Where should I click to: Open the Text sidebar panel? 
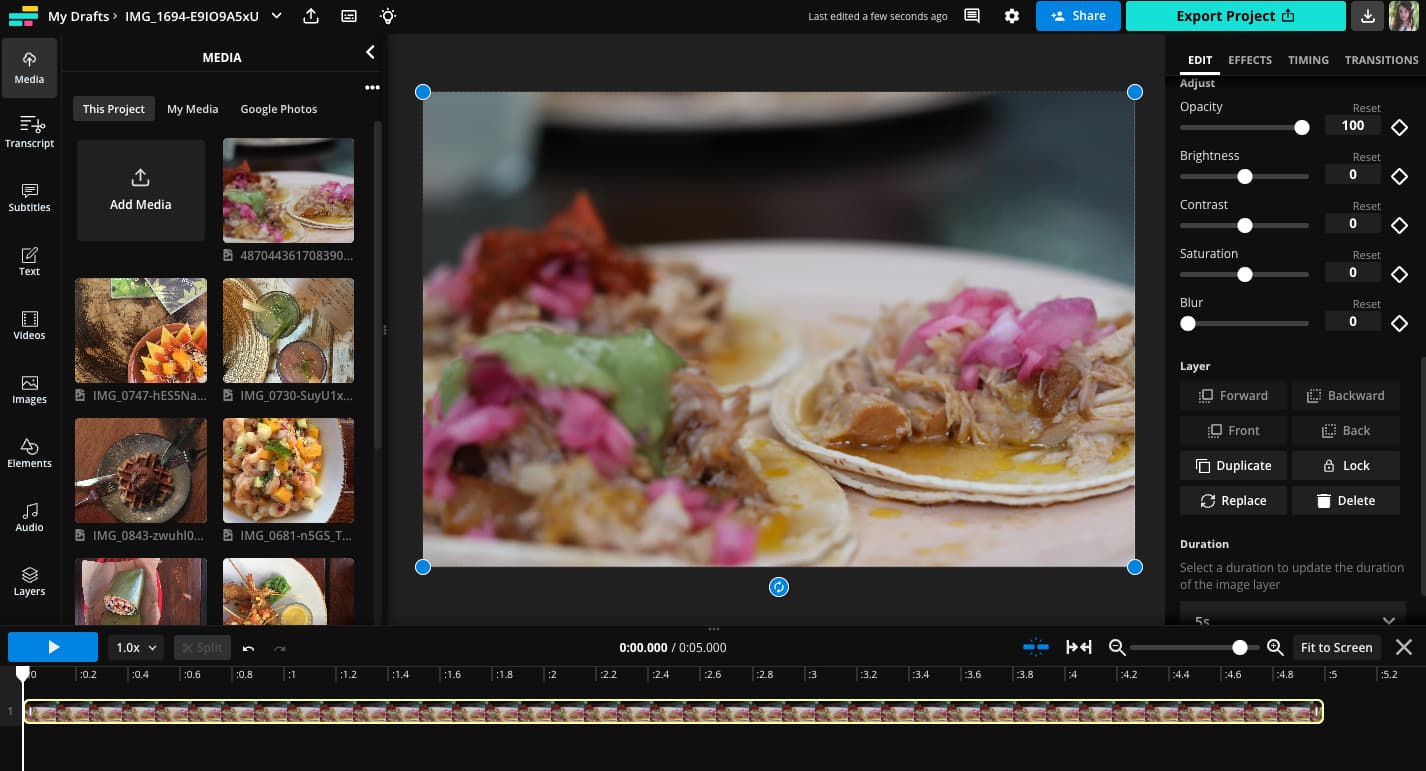29,260
